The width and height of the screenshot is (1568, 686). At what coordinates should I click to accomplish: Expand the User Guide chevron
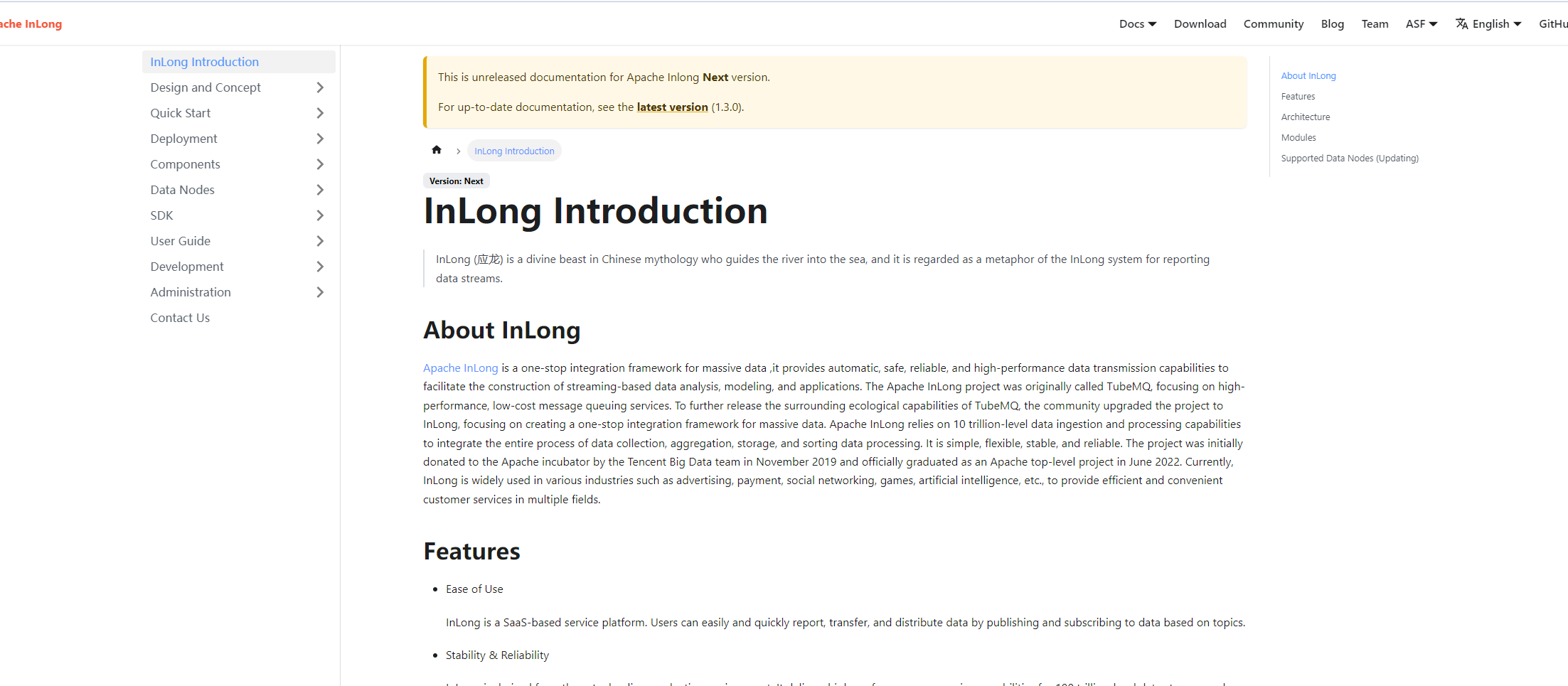(320, 241)
